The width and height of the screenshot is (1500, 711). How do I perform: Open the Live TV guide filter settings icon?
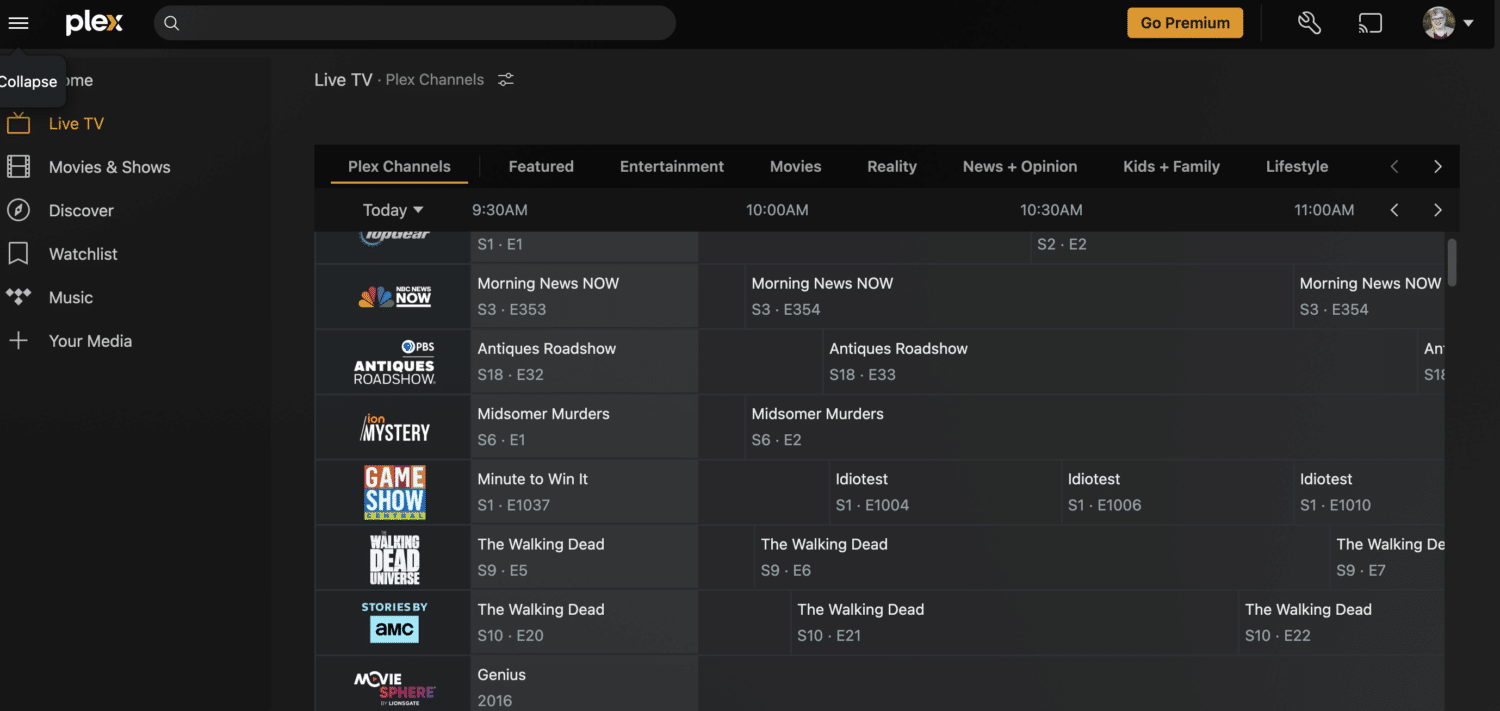506,80
